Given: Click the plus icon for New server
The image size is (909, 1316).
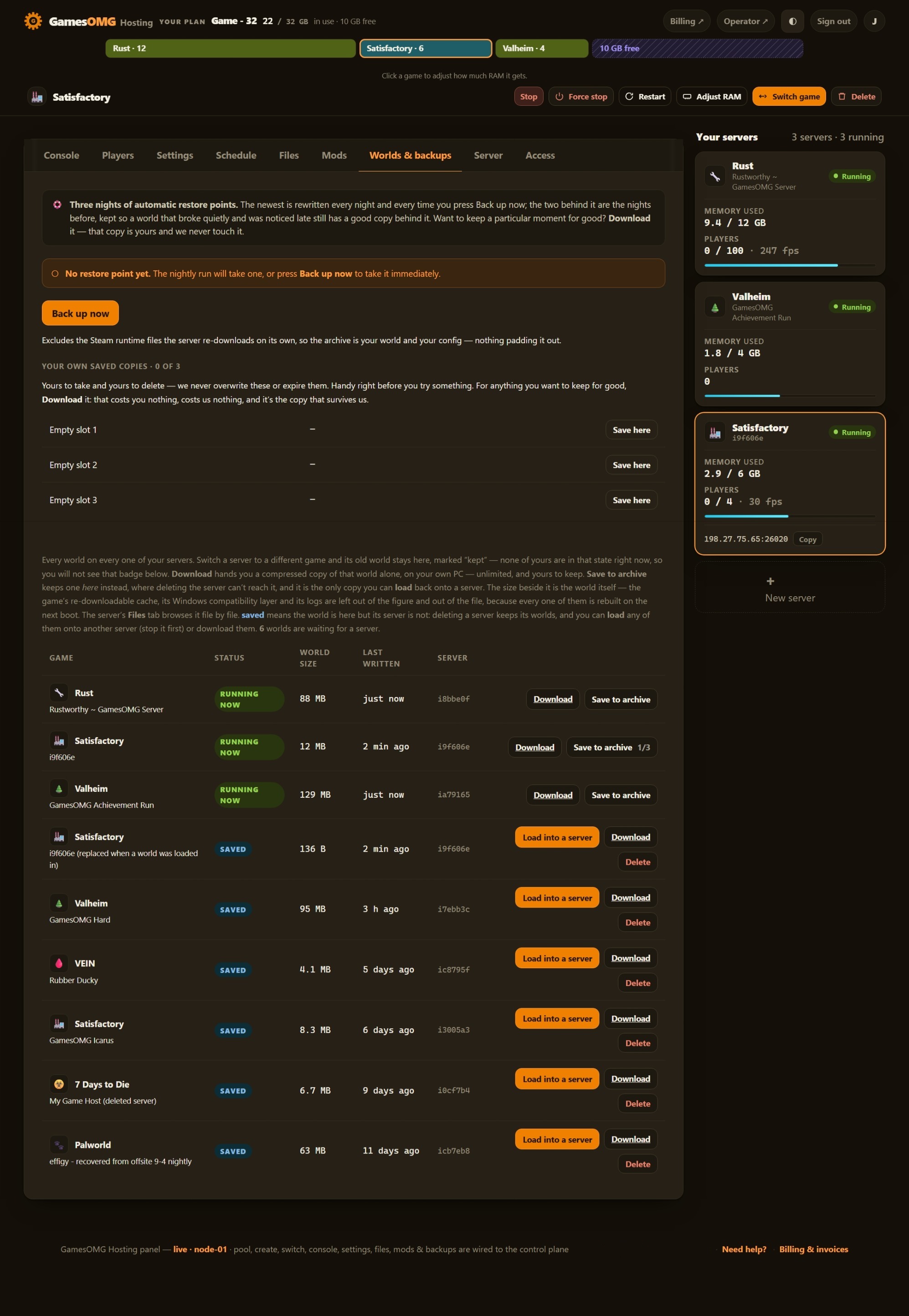Looking at the screenshot, I should click(770, 581).
